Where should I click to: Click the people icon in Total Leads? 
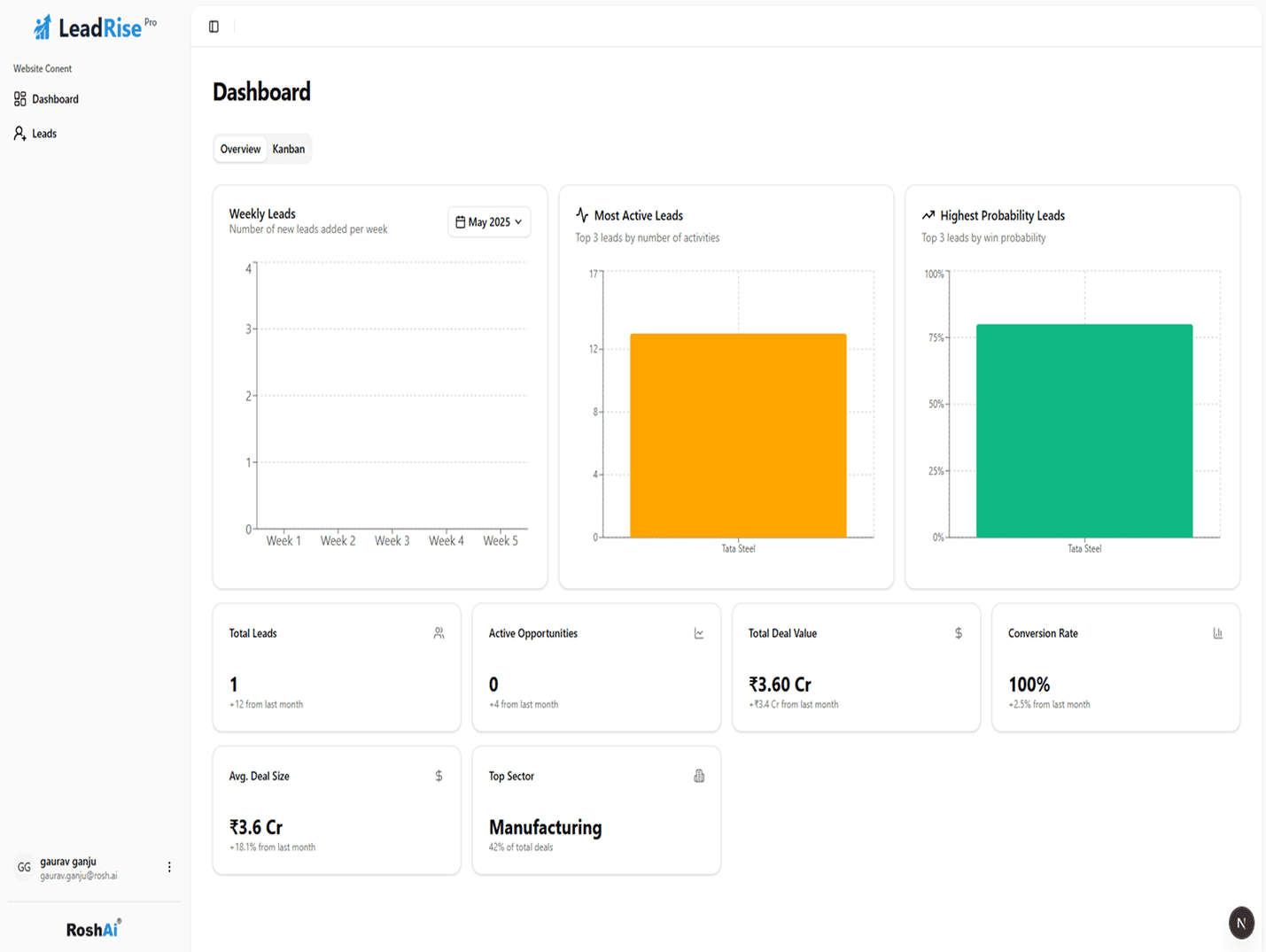(439, 633)
